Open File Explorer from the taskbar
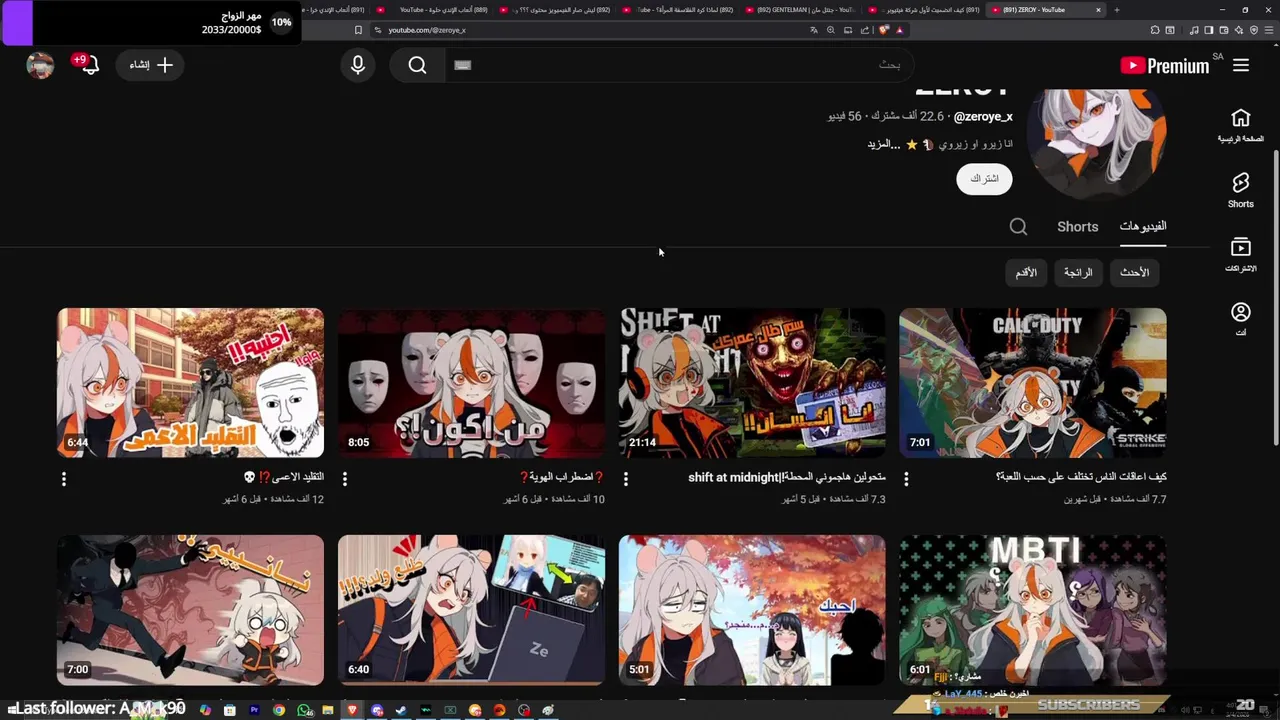 pos(327,710)
